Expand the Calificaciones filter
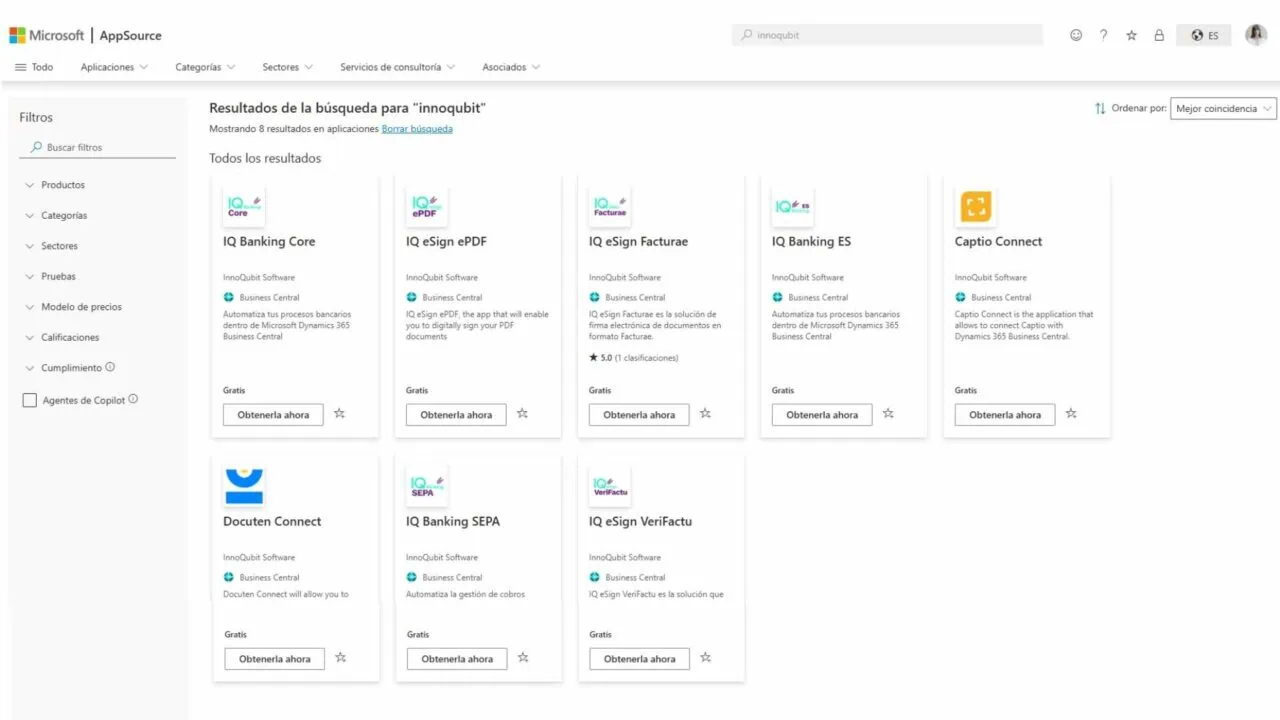1280x720 pixels. (62, 337)
